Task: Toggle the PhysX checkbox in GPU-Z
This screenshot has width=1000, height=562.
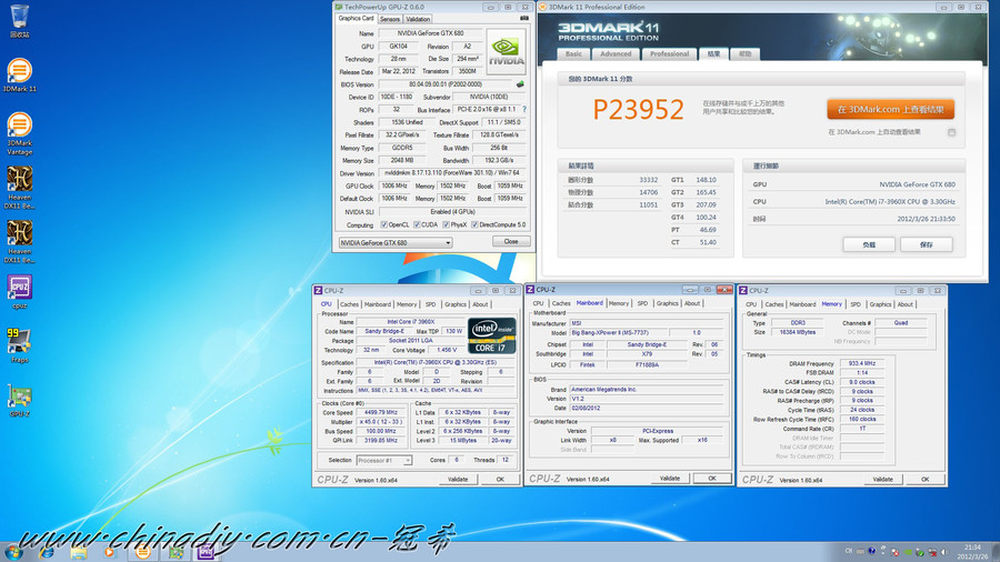Action: [x=446, y=225]
